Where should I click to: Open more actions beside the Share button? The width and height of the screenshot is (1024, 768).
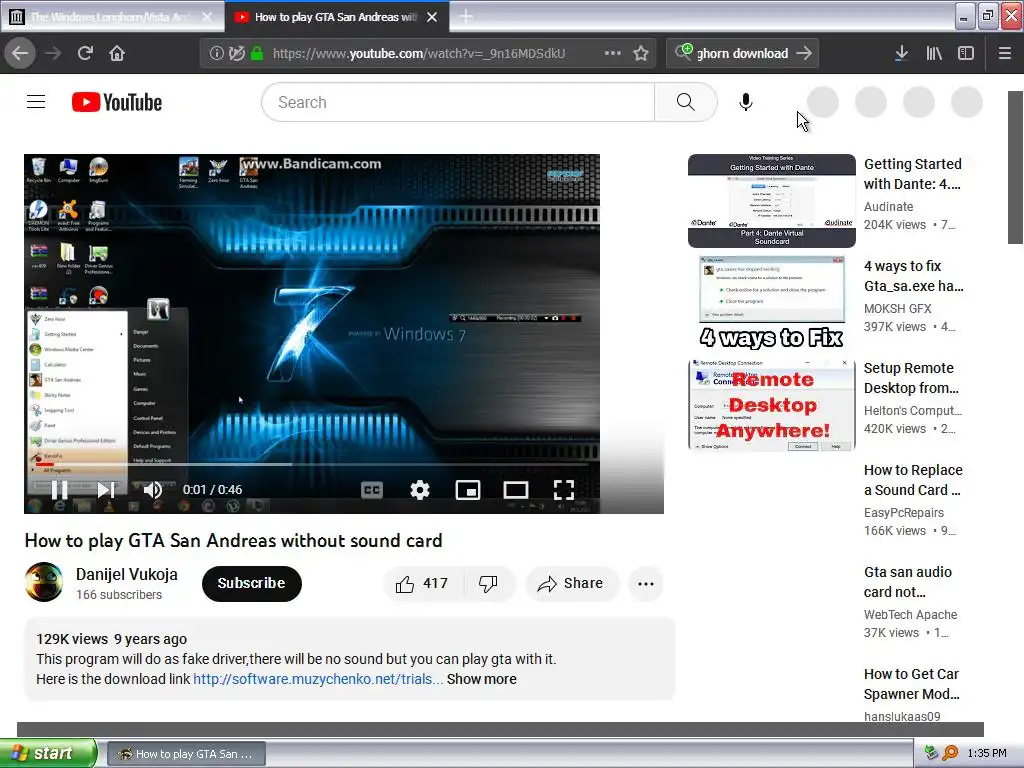[646, 584]
